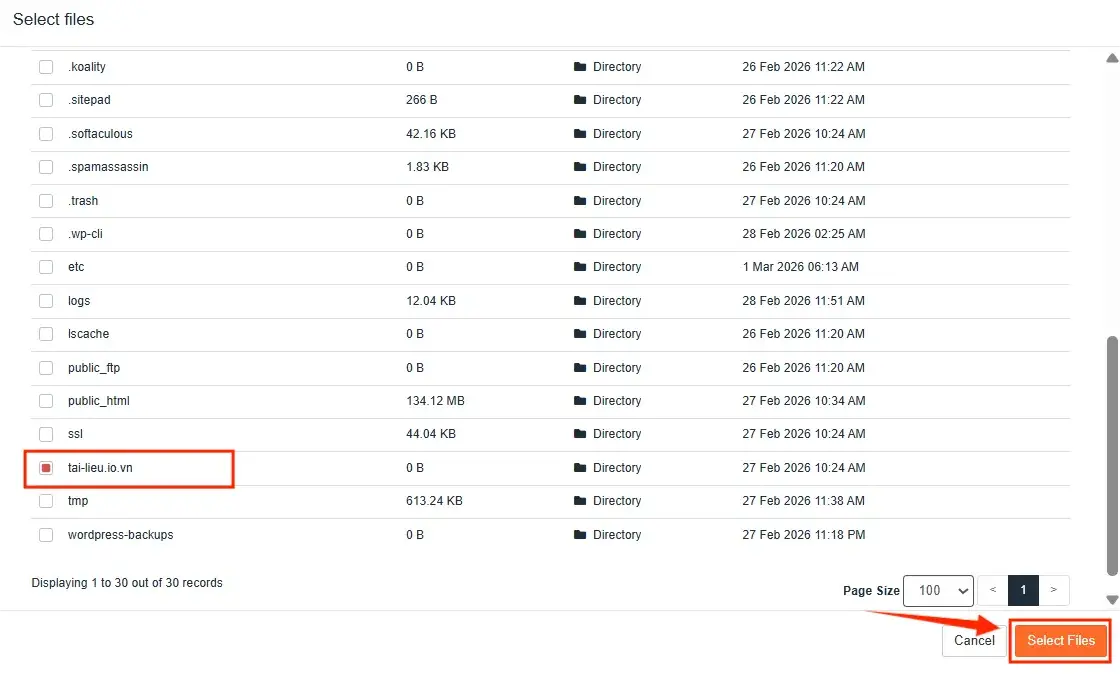
Task: Click the folder icon in the etc row
Action: pyautogui.click(x=579, y=267)
